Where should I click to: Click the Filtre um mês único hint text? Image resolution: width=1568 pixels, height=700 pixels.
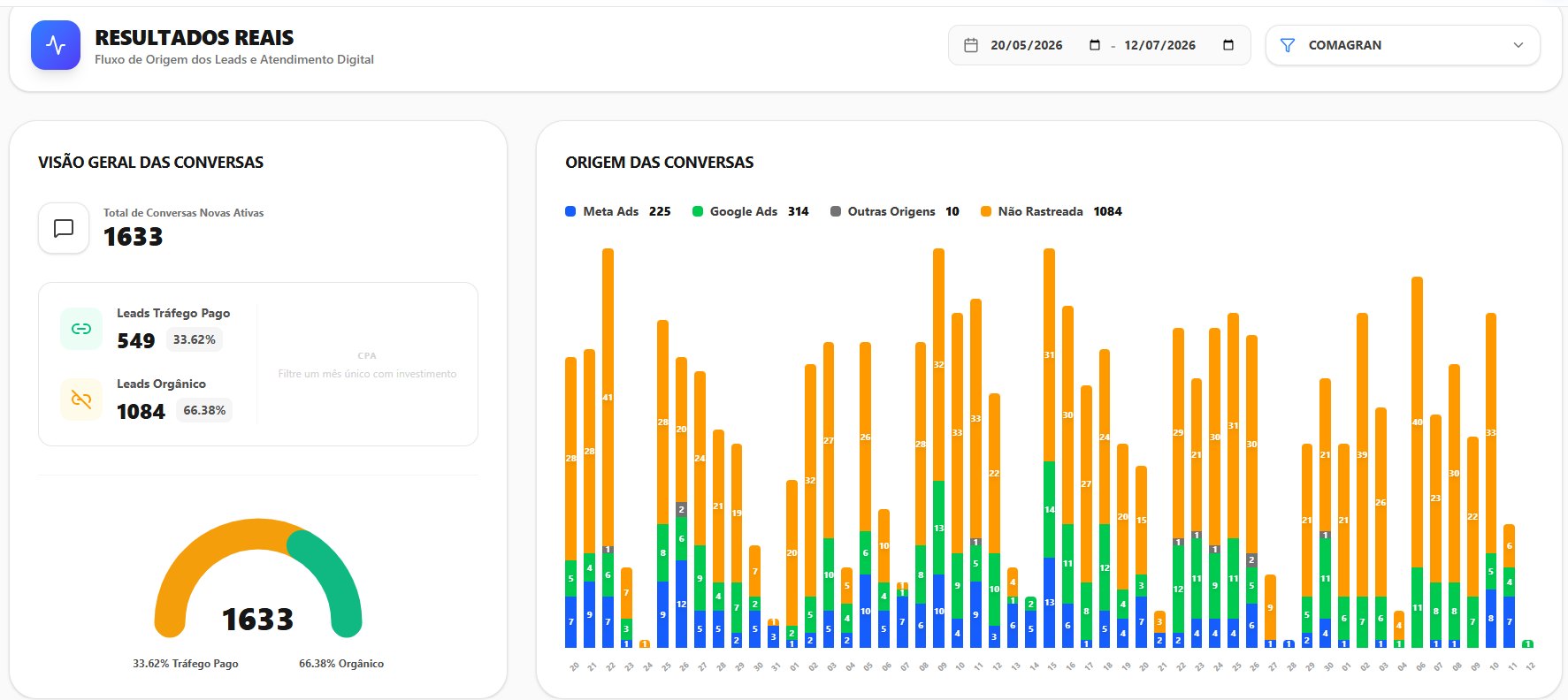tap(367, 374)
